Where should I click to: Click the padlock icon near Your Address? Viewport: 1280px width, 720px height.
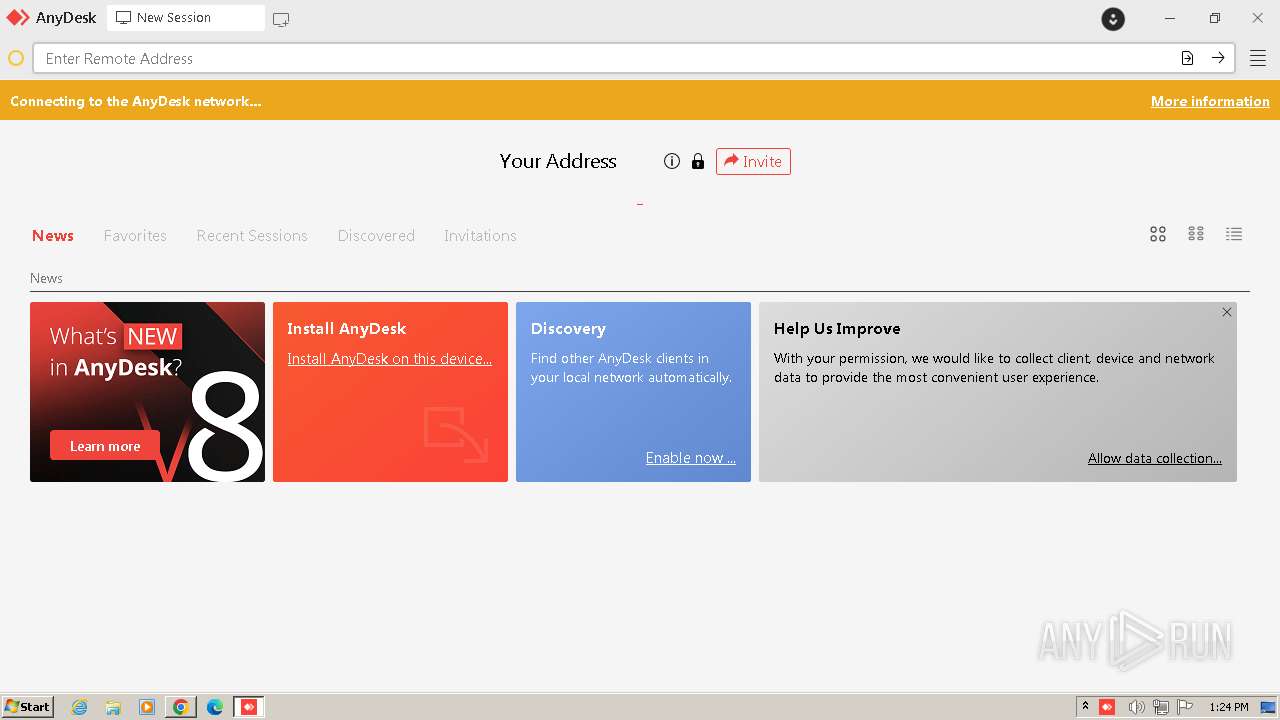(698, 161)
